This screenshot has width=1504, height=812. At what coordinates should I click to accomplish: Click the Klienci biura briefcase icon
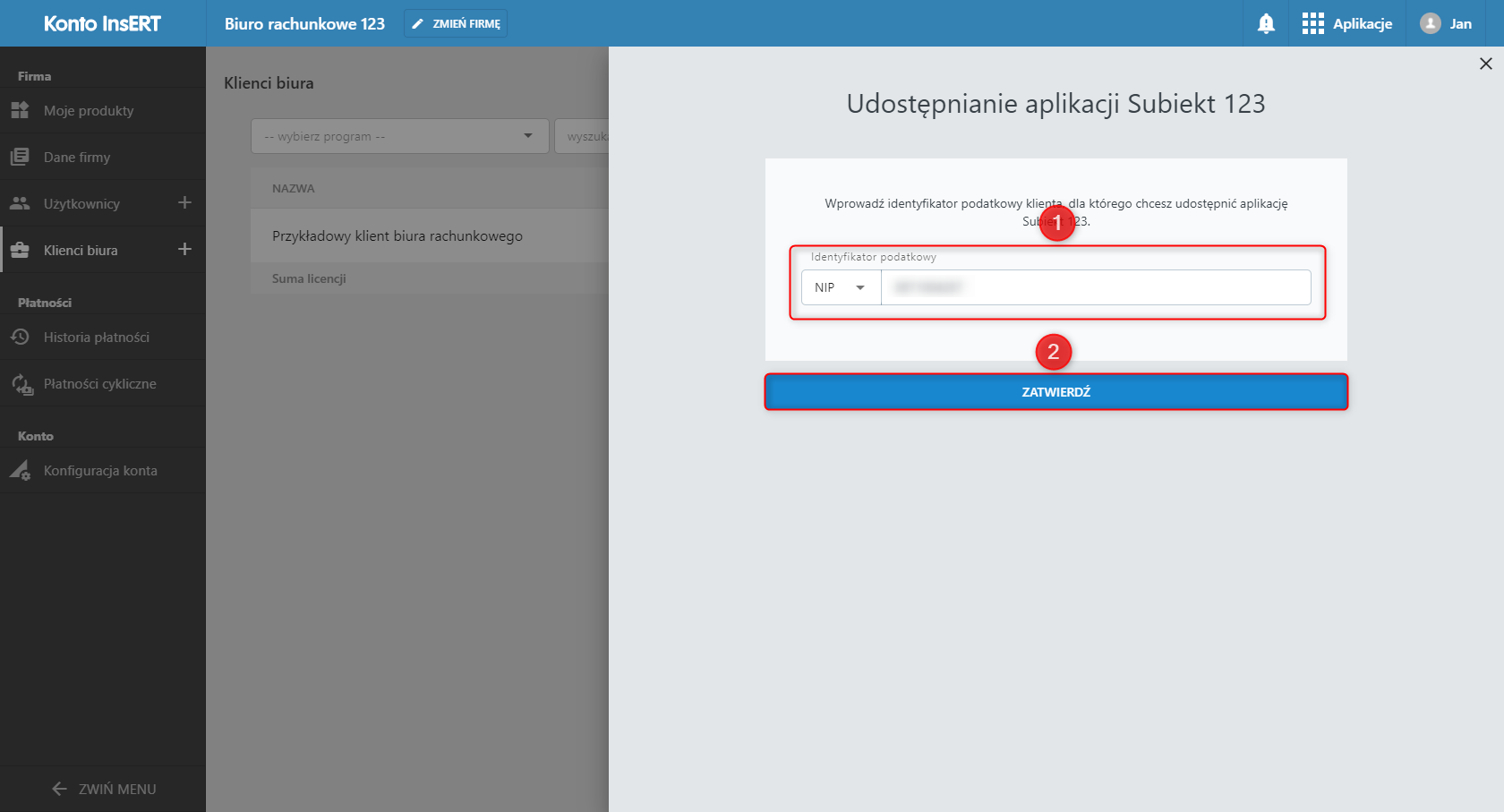click(20, 251)
